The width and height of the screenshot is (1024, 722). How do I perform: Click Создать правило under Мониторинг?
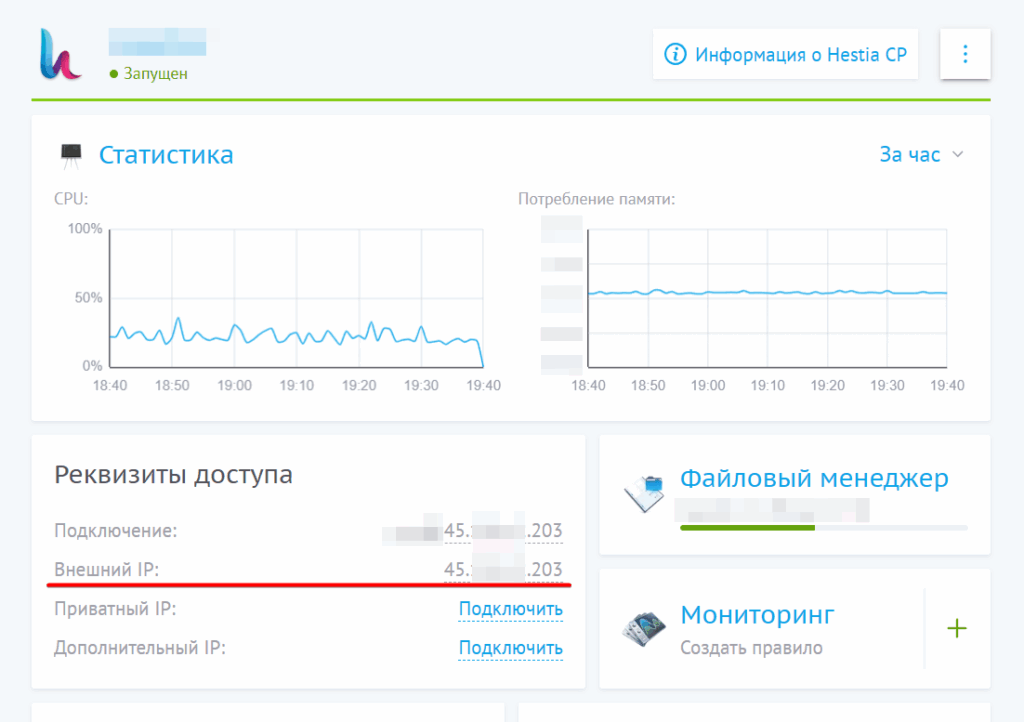(751, 648)
